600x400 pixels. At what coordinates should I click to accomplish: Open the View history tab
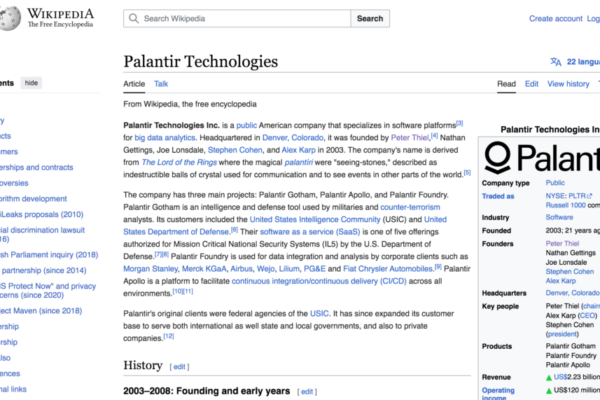click(x=568, y=84)
